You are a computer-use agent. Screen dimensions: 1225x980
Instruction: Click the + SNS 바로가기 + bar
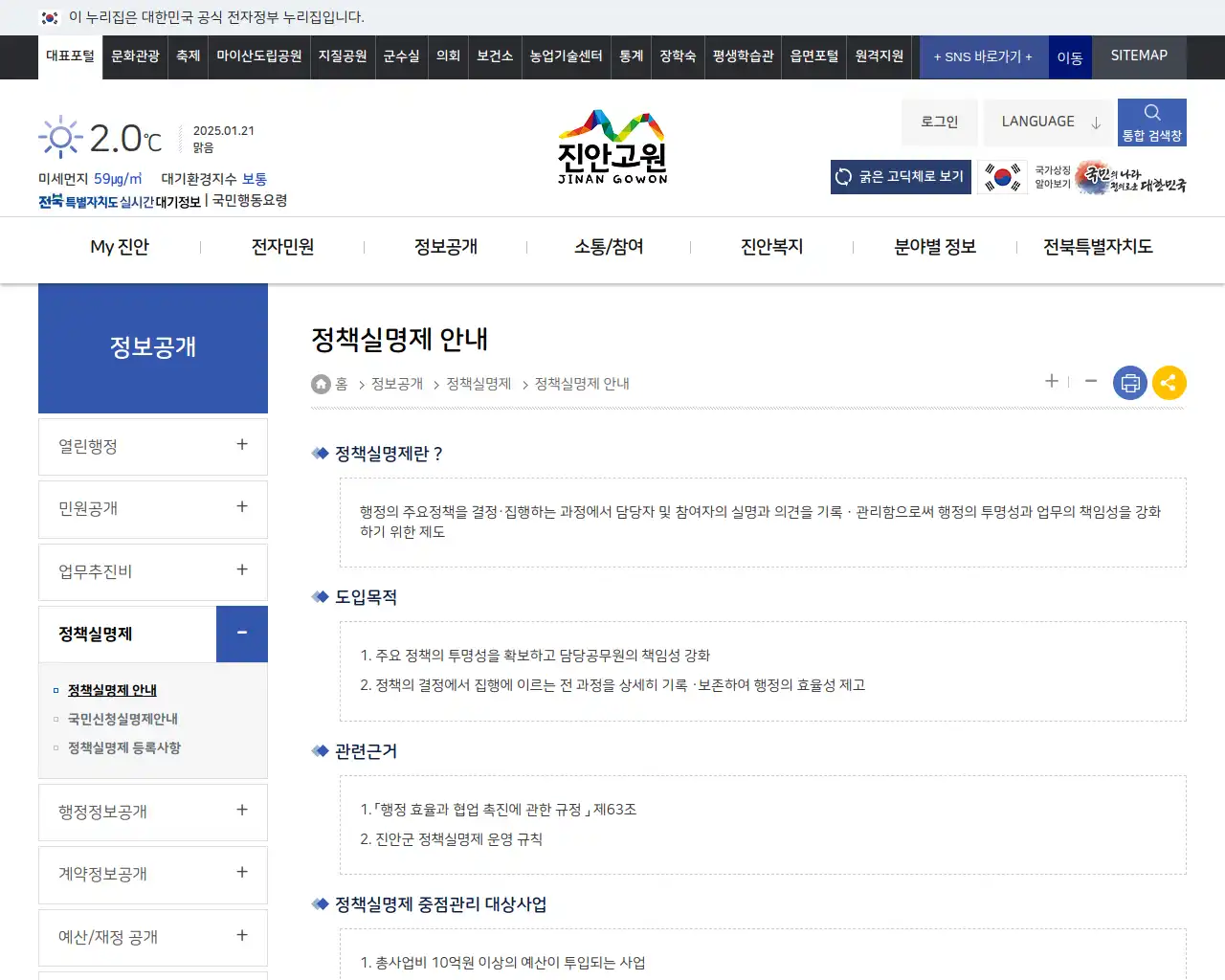pos(983,56)
